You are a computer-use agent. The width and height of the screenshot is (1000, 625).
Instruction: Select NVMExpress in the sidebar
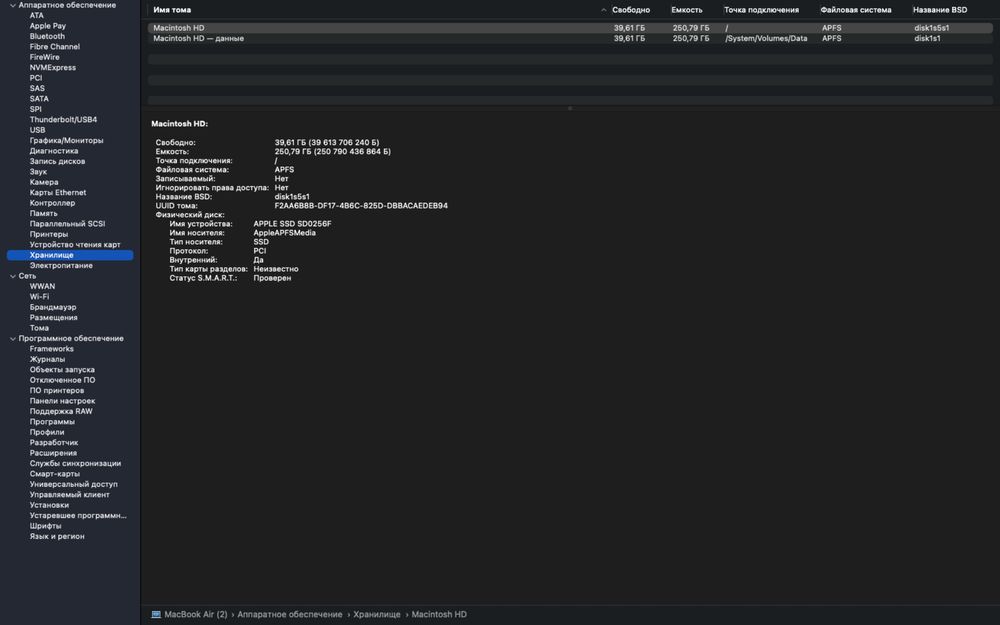pyautogui.click(x=52, y=68)
